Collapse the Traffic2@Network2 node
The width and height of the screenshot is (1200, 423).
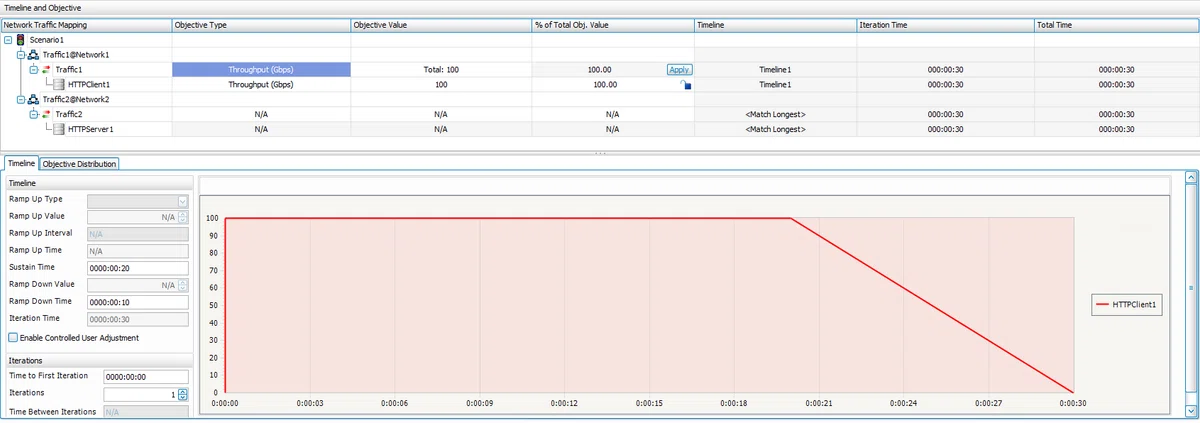20,99
